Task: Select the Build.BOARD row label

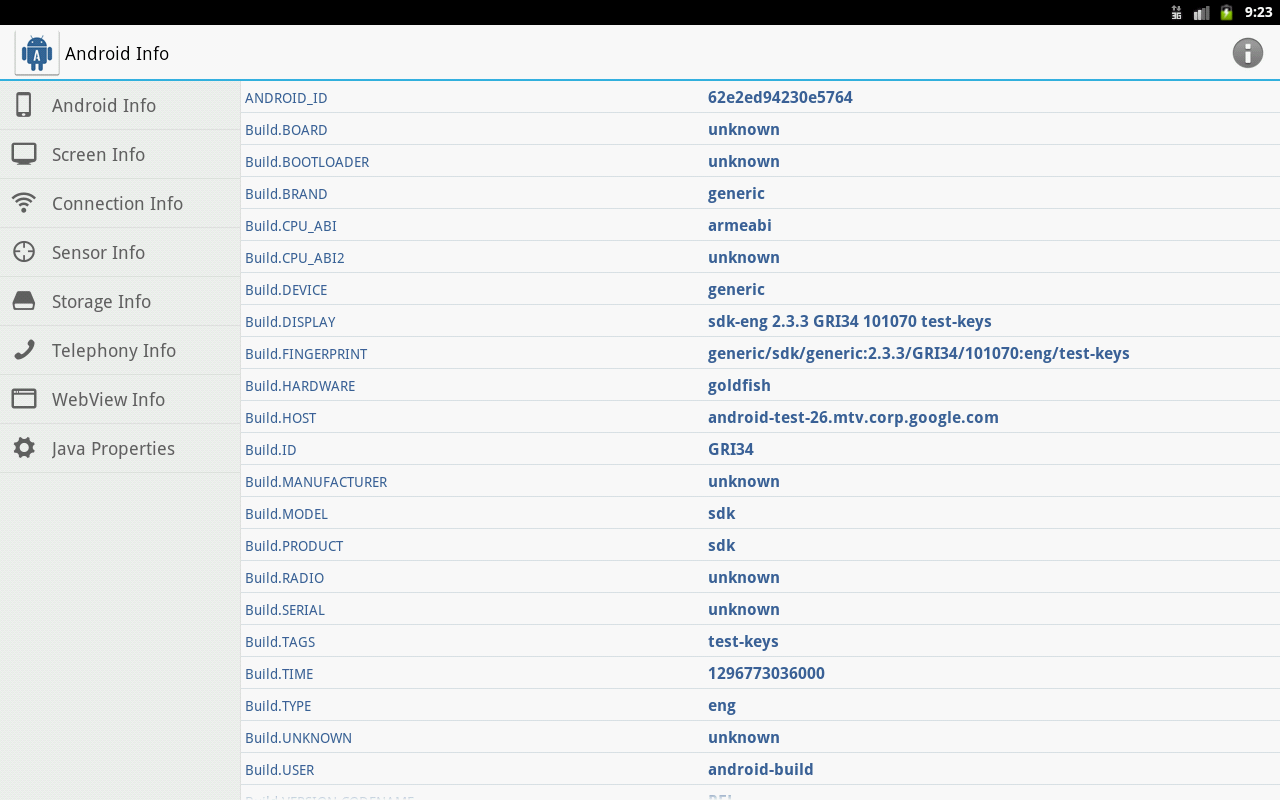Action: 286,130
